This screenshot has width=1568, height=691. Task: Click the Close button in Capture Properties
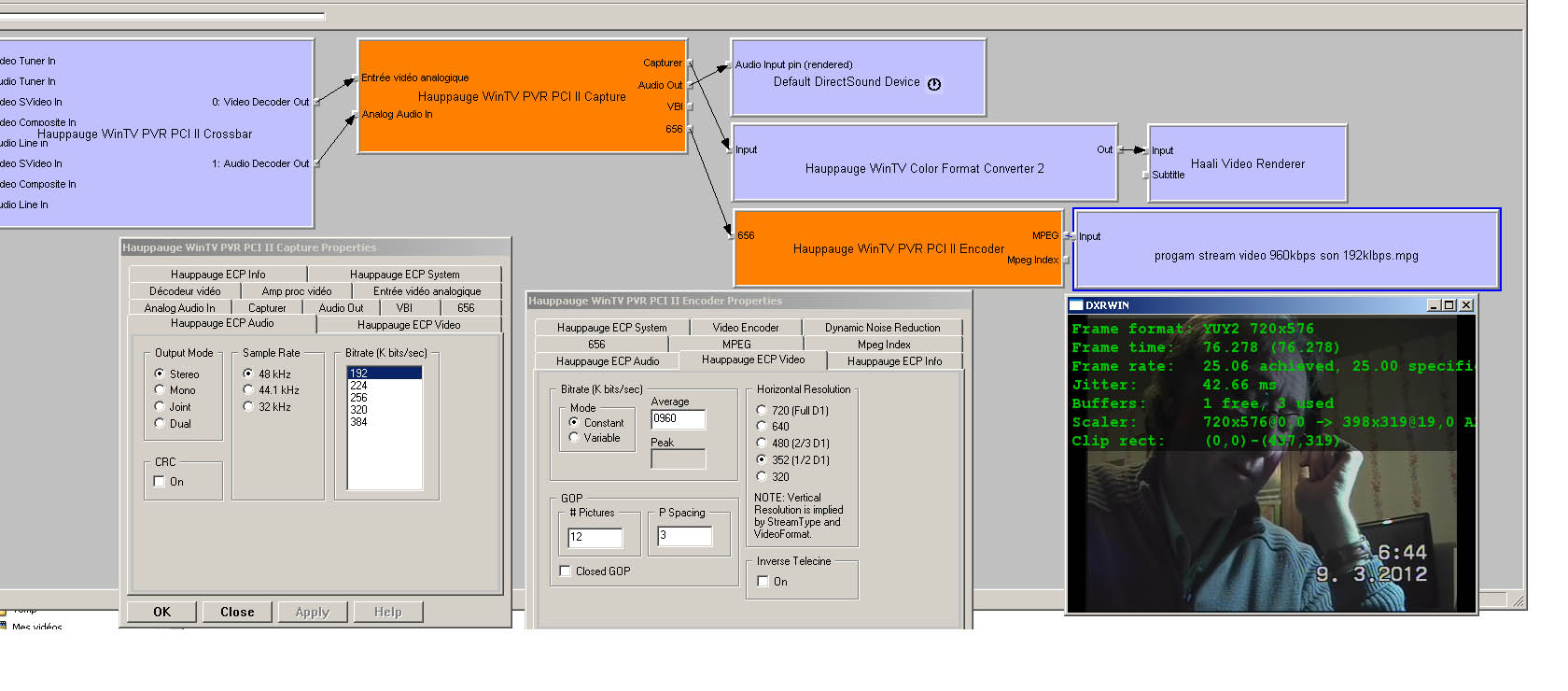(x=237, y=612)
